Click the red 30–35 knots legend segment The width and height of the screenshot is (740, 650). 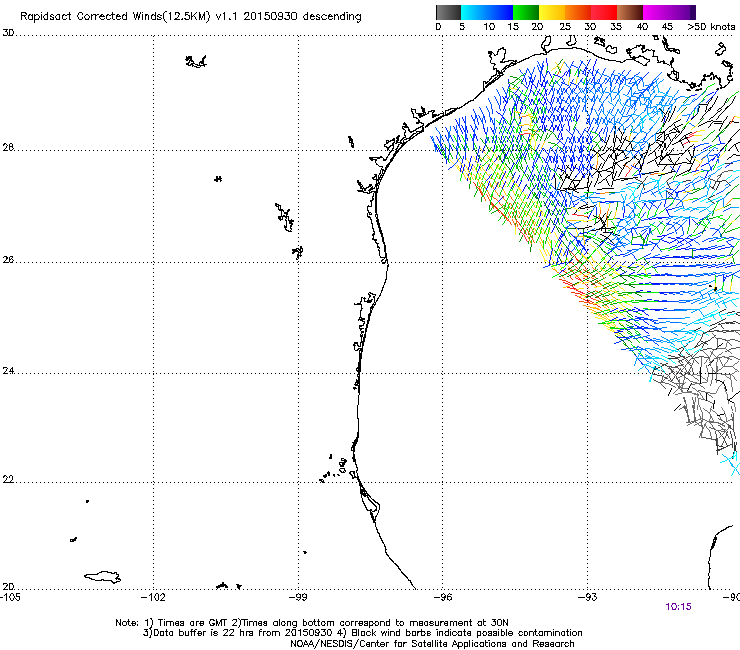tap(604, 12)
